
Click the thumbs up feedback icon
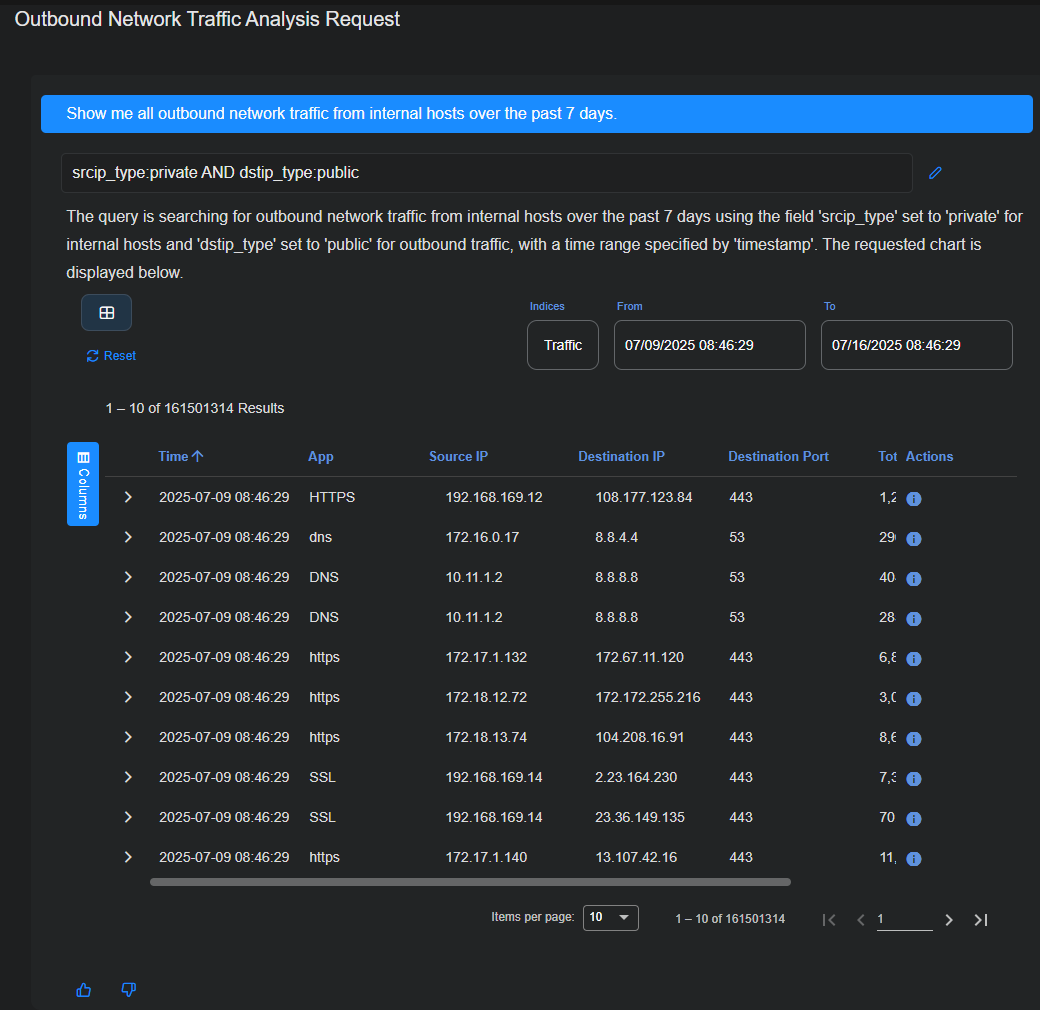click(x=84, y=990)
